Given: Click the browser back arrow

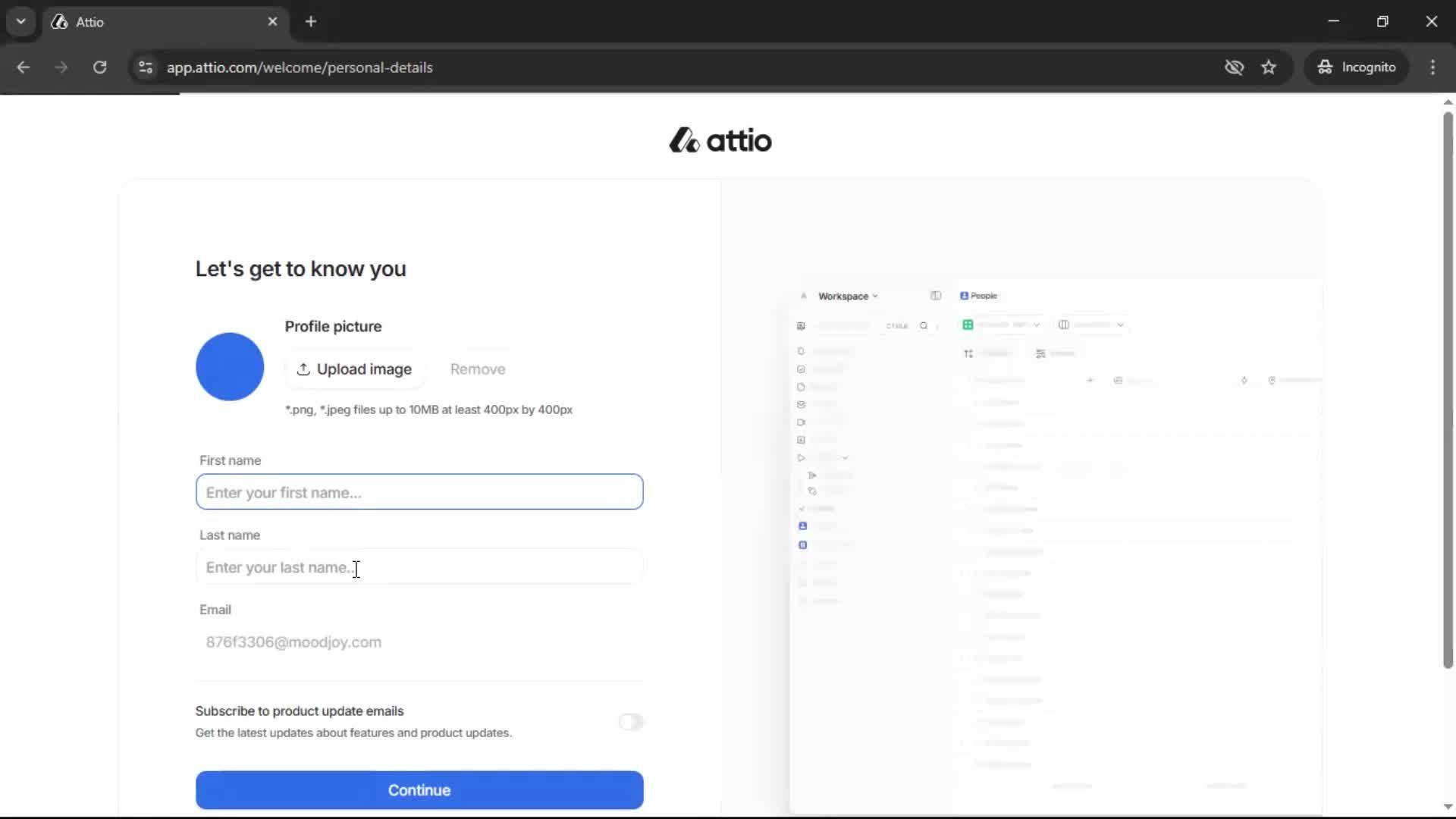Looking at the screenshot, I should [x=24, y=67].
